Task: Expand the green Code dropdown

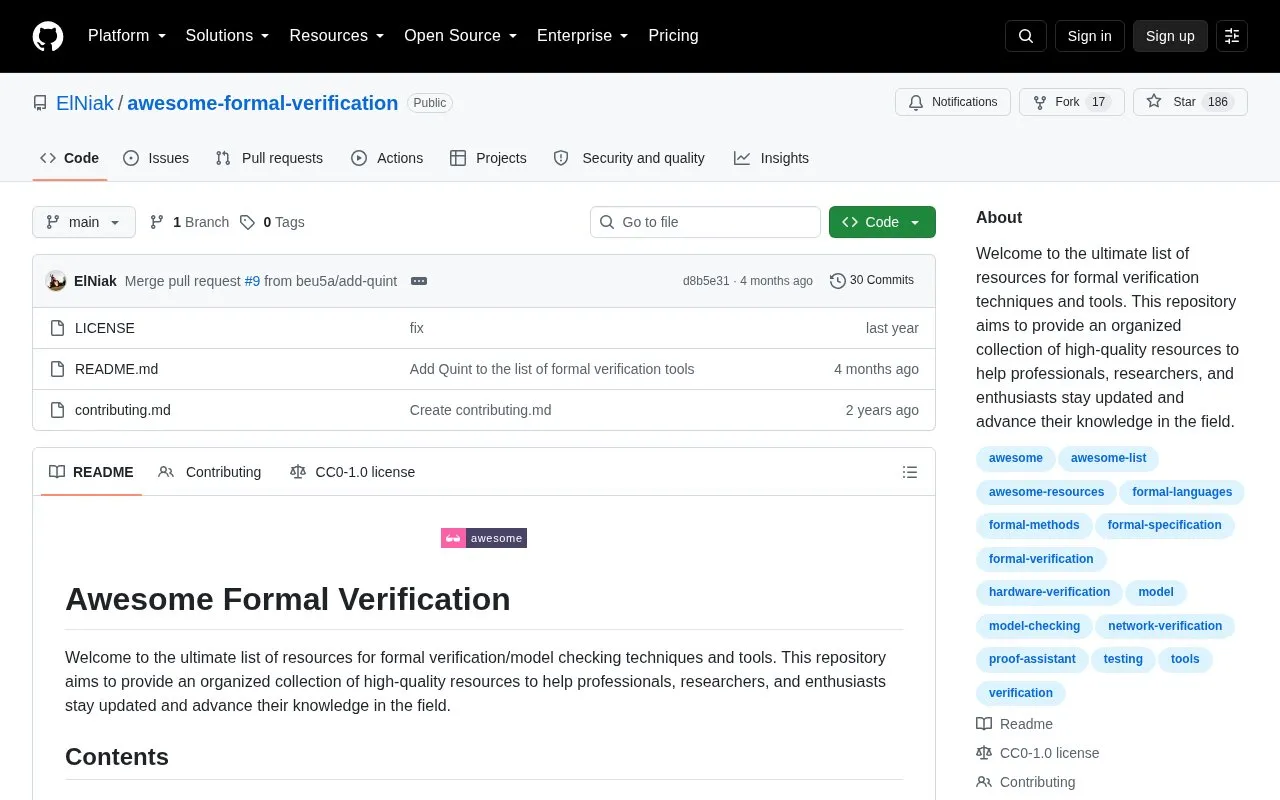Action: 882,222
